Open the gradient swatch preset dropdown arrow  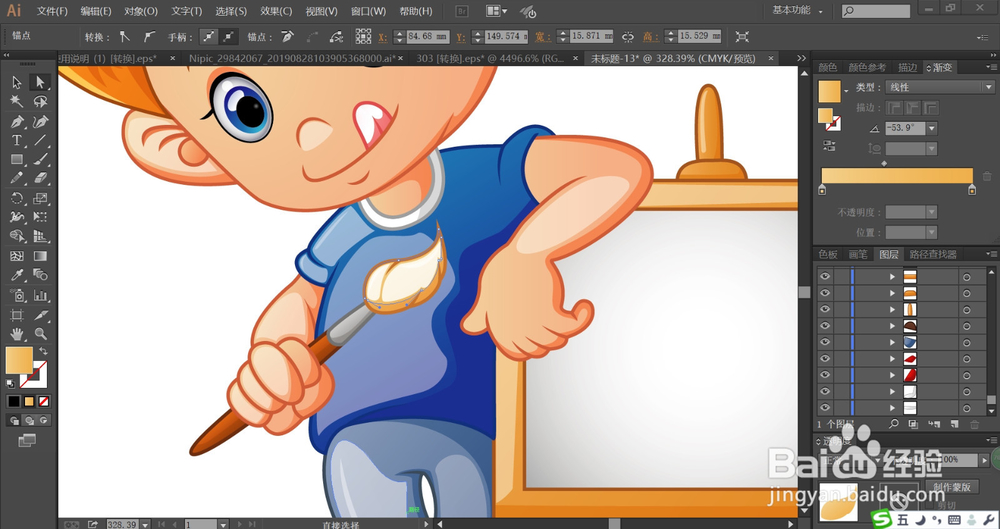tap(846, 91)
